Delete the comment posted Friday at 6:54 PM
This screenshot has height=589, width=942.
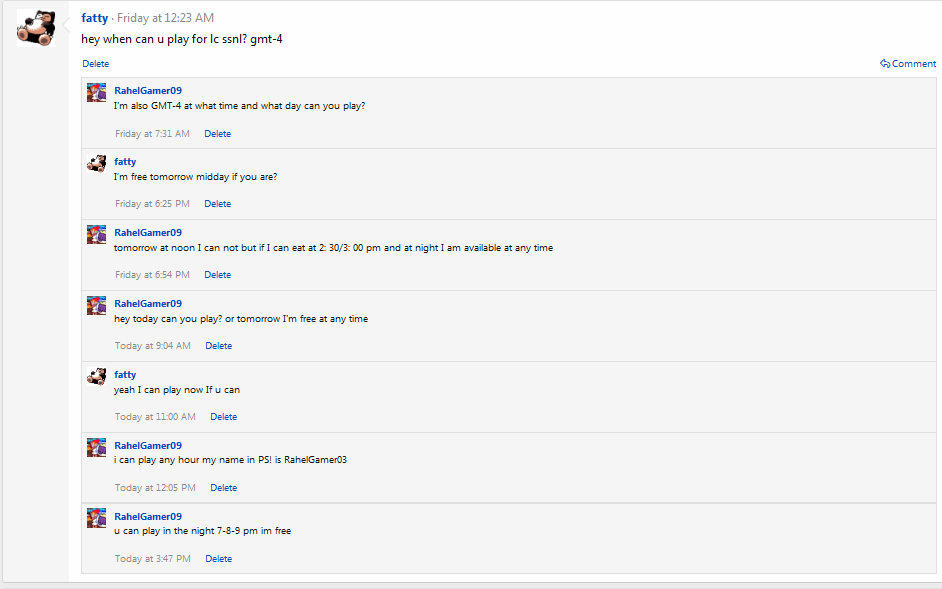(x=218, y=275)
